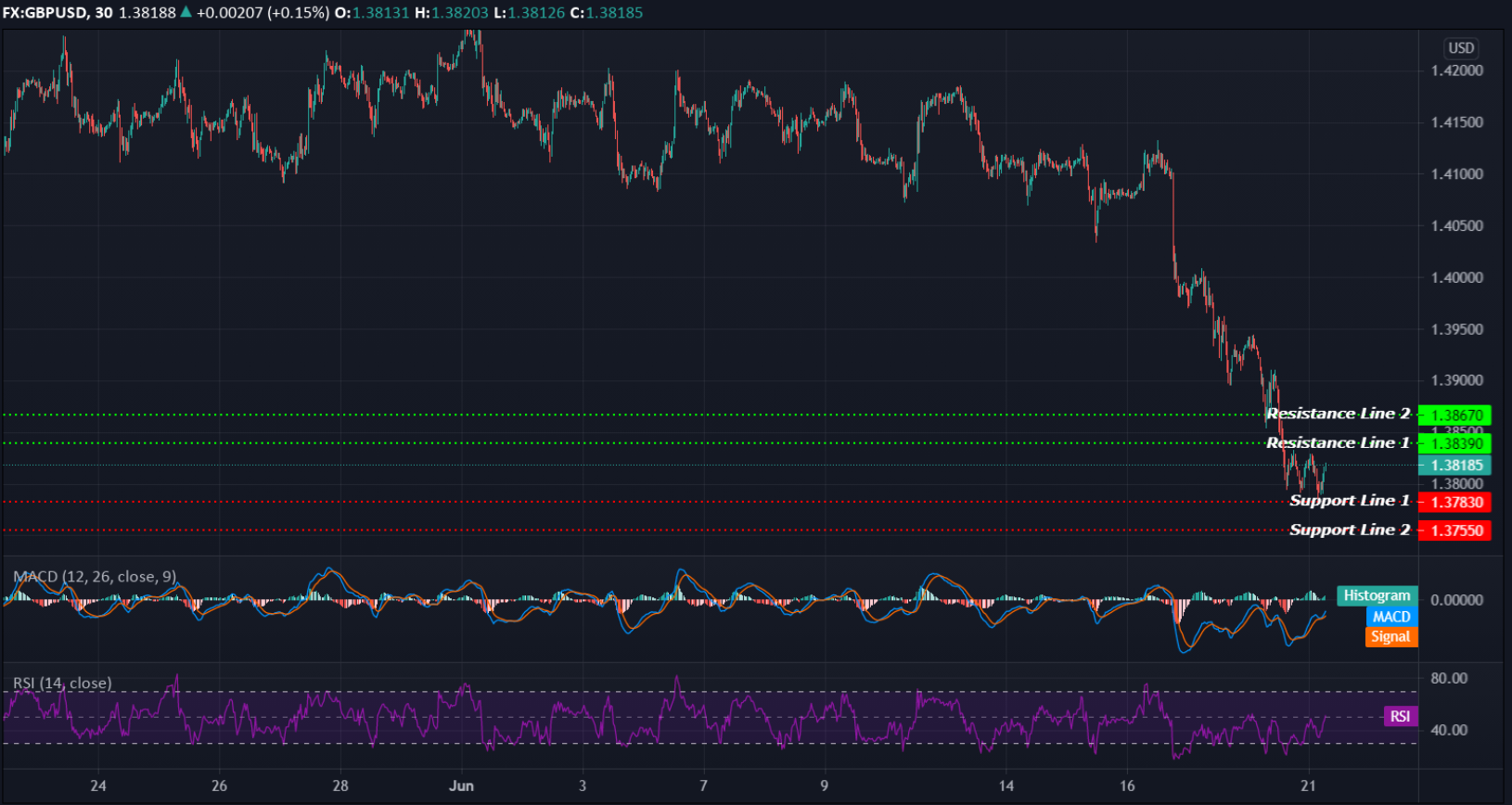Click the open value O:1.38131

coord(372,13)
